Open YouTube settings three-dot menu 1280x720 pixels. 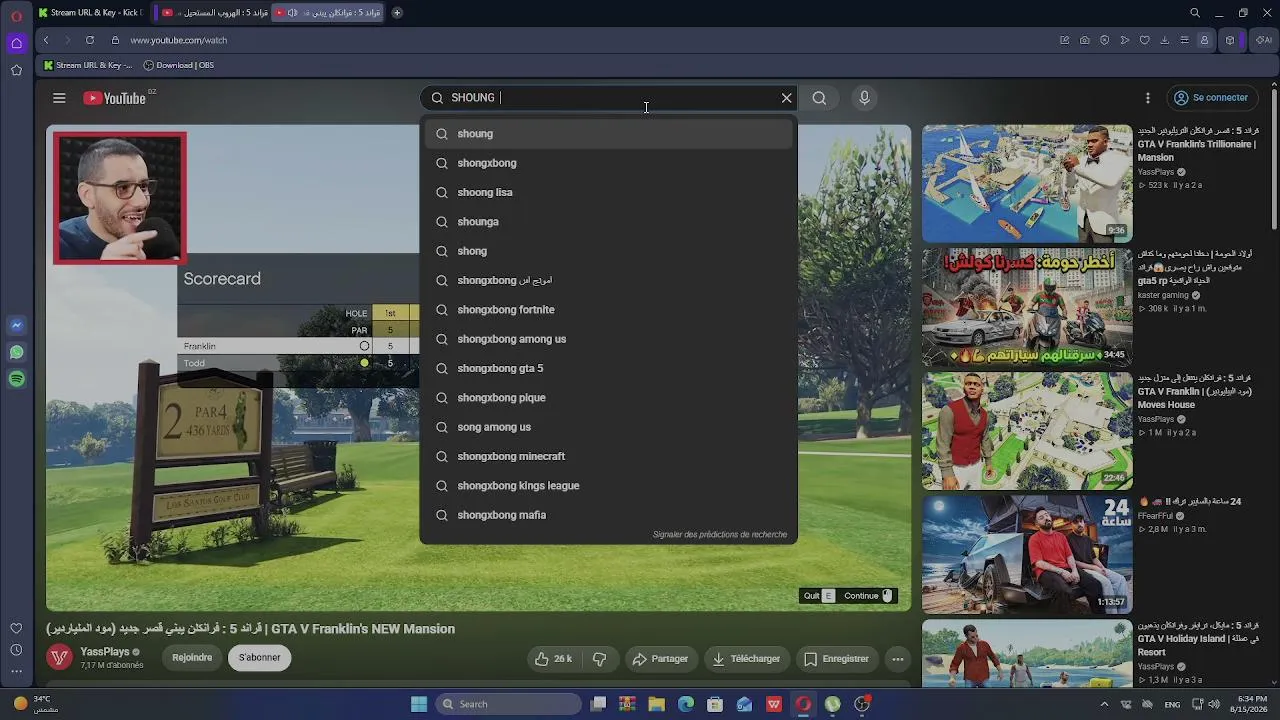(1148, 98)
